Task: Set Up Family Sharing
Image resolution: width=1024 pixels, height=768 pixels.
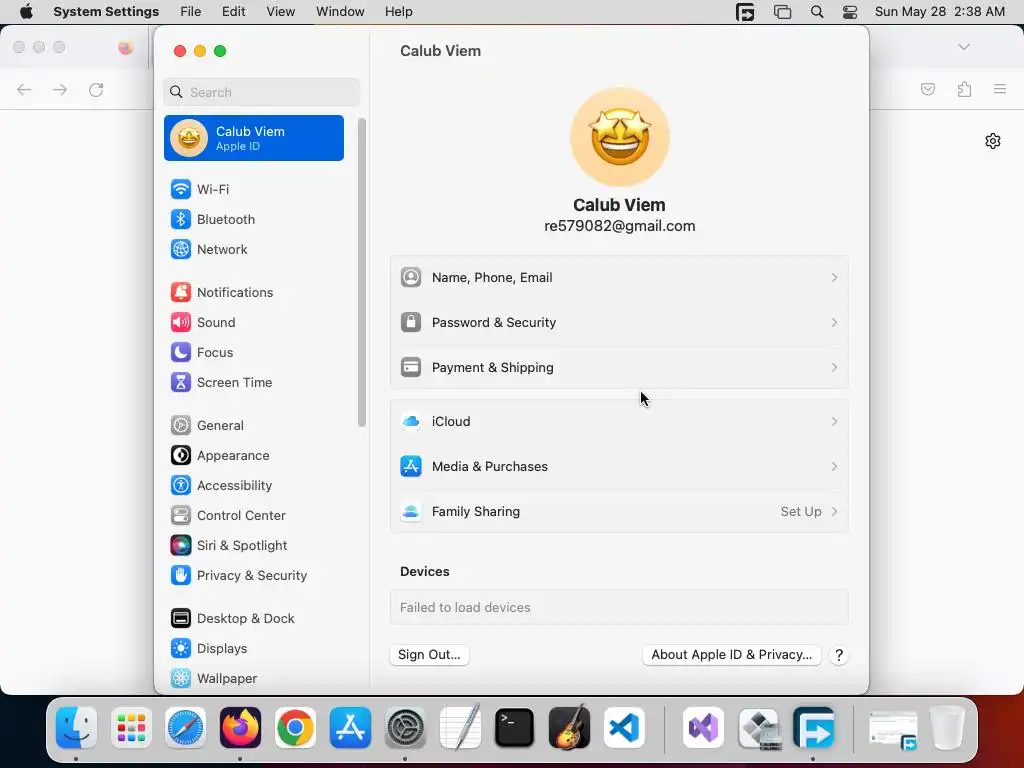Action: coord(620,512)
